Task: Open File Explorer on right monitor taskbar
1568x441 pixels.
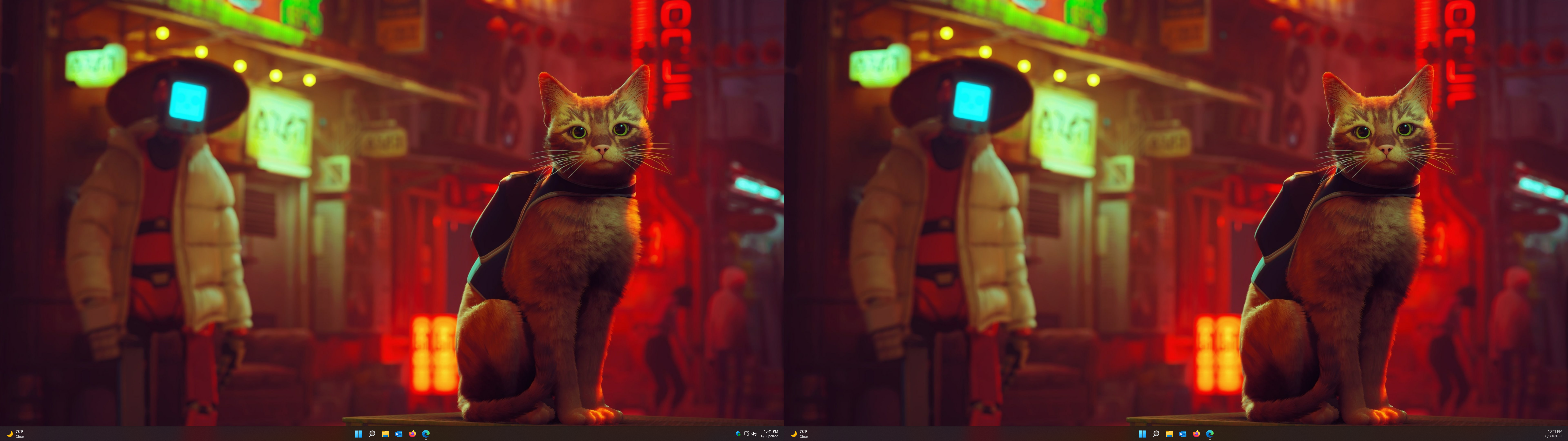Action: click(1169, 434)
